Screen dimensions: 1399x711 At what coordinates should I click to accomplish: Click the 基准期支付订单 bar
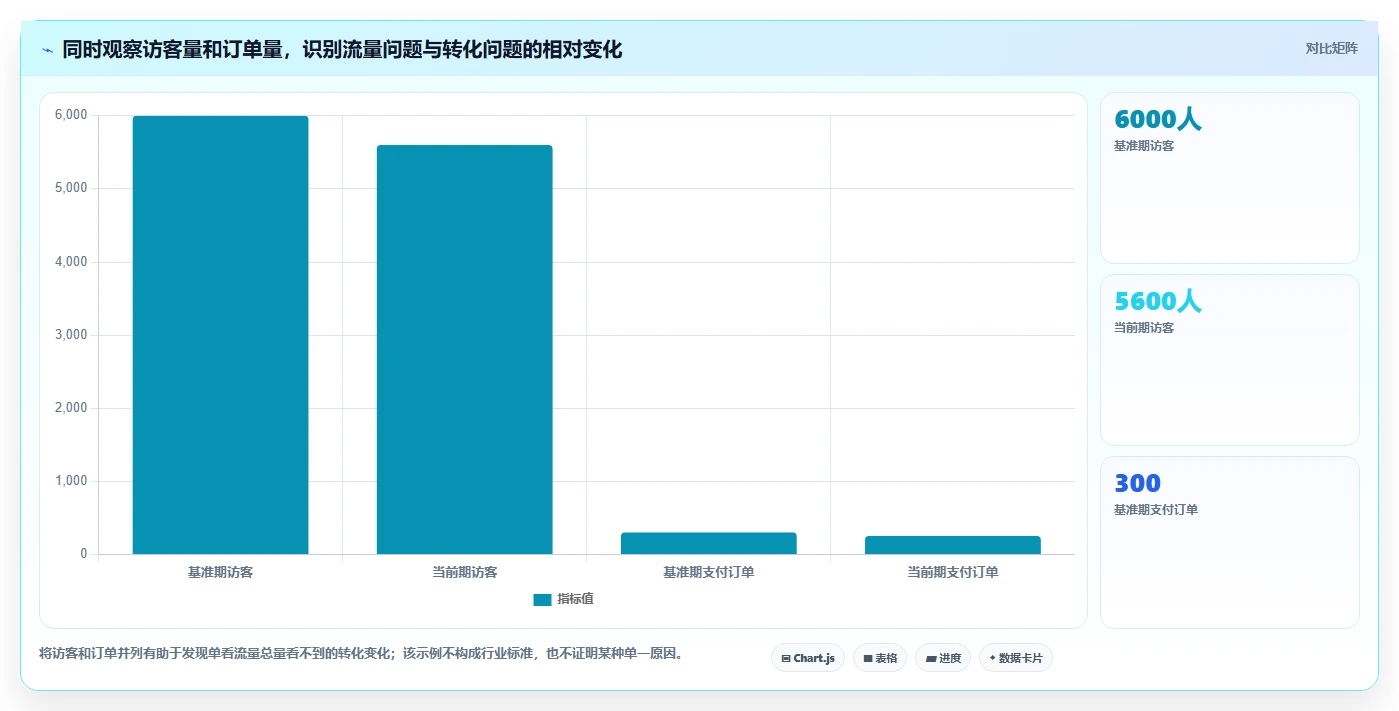pos(708,543)
